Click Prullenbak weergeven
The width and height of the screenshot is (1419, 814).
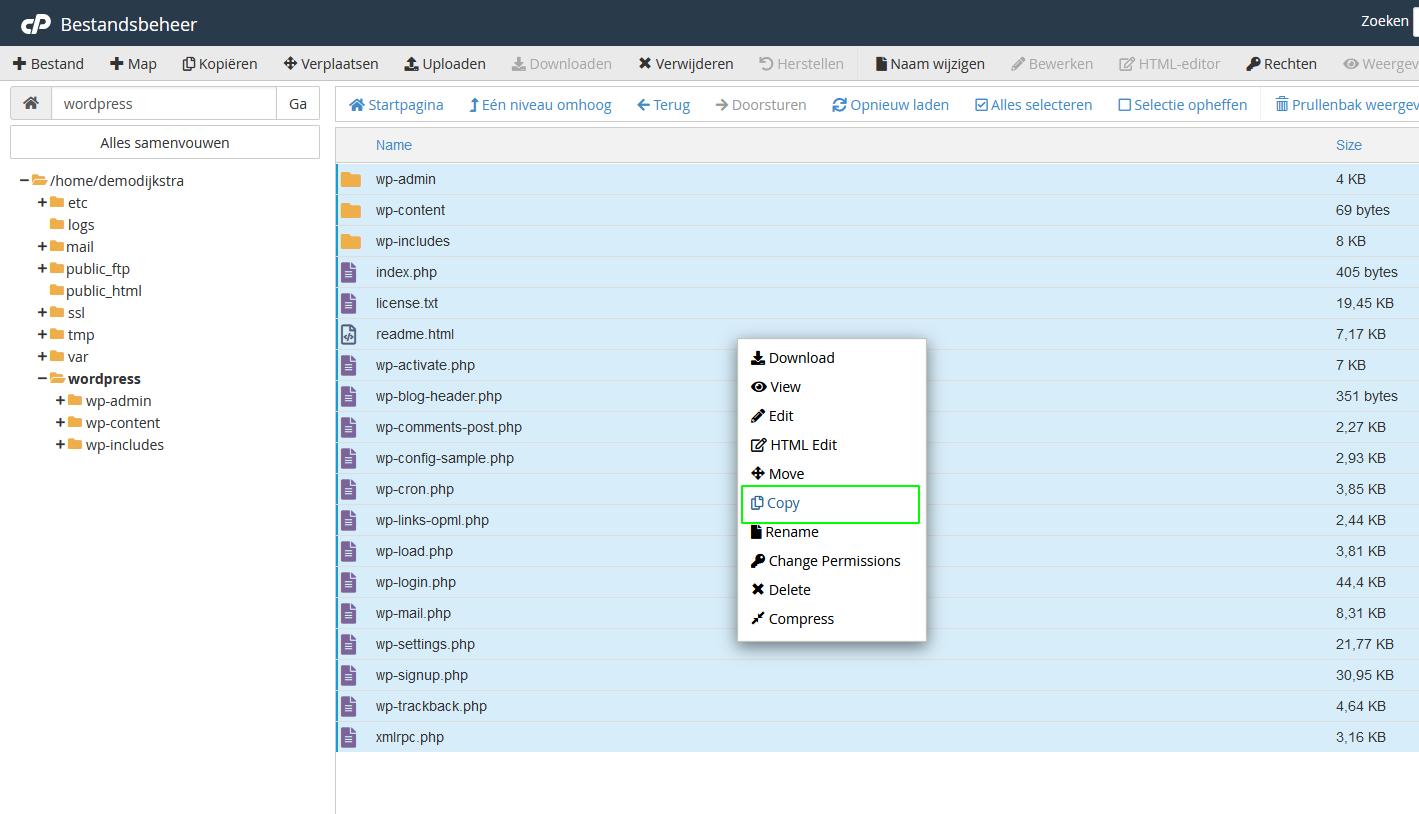pos(1346,104)
